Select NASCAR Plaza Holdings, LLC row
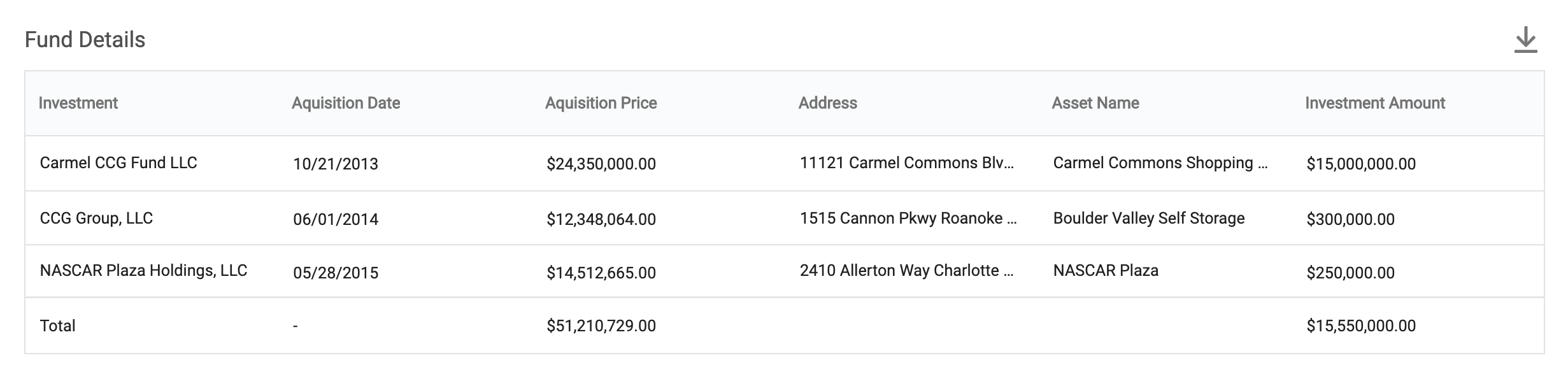This screenshot has width=1568, height=381. tap(143, 271)
